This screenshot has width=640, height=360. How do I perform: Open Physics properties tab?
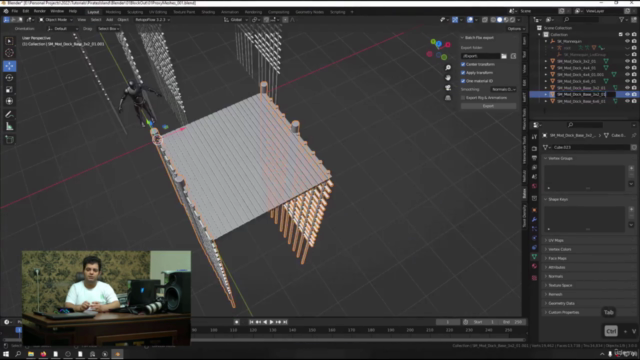tap(534, 238)
